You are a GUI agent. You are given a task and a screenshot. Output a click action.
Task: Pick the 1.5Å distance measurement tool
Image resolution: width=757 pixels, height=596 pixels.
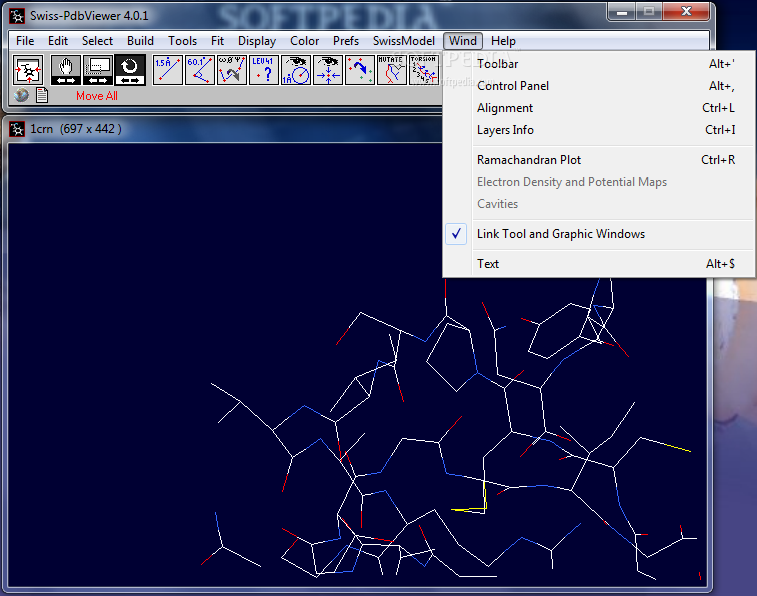(168, 70)
